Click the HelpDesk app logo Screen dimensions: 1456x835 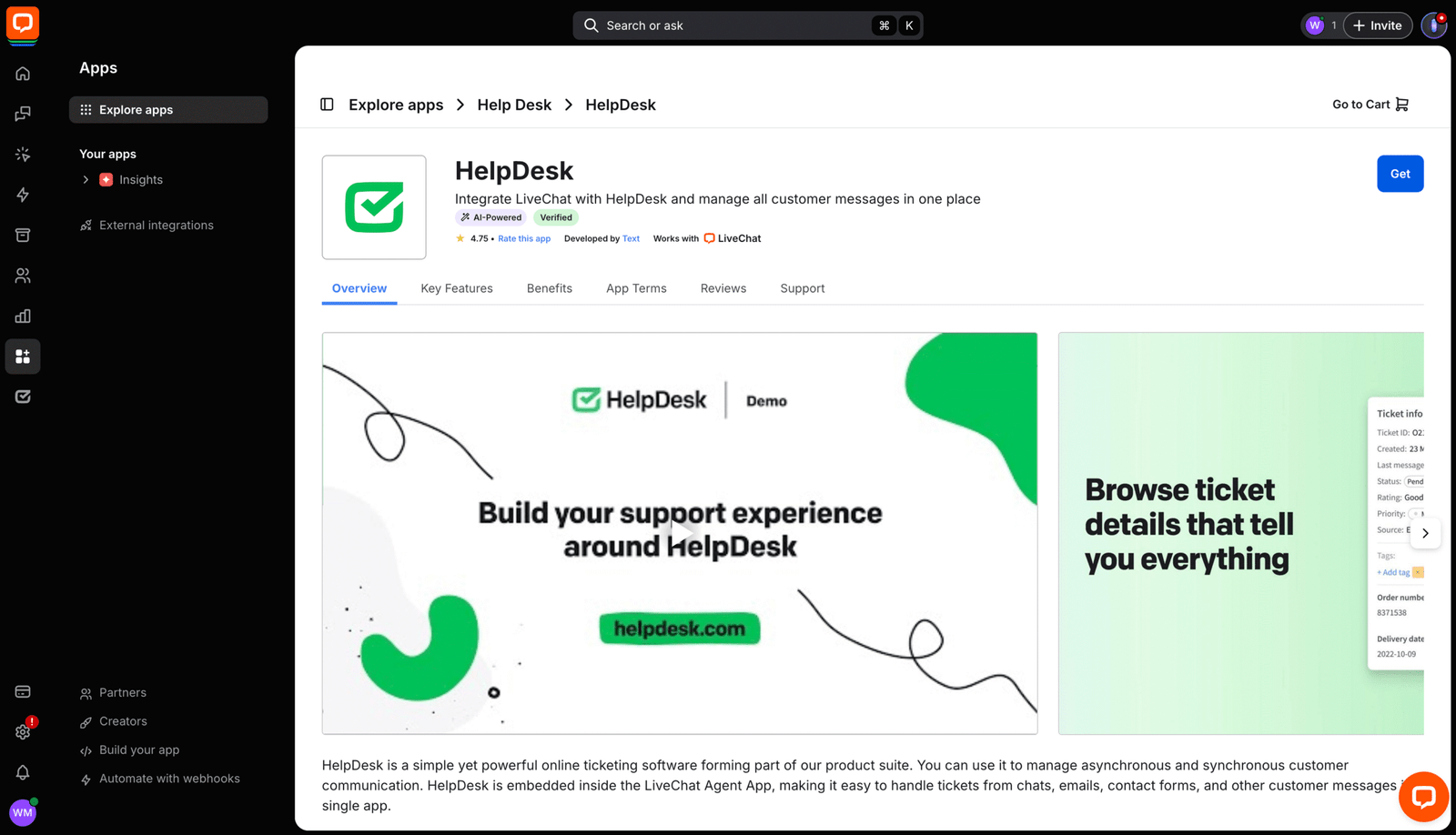point(374,207)
